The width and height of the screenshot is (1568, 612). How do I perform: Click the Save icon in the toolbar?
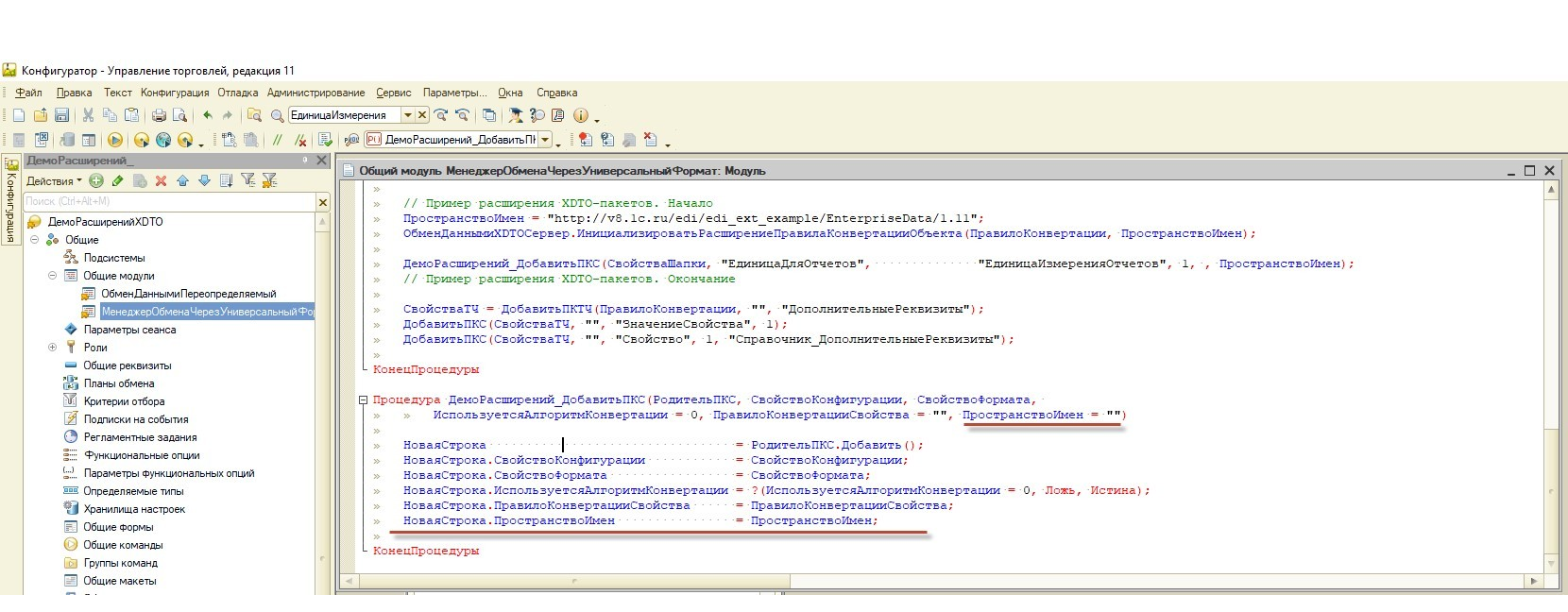coord(62,115)
